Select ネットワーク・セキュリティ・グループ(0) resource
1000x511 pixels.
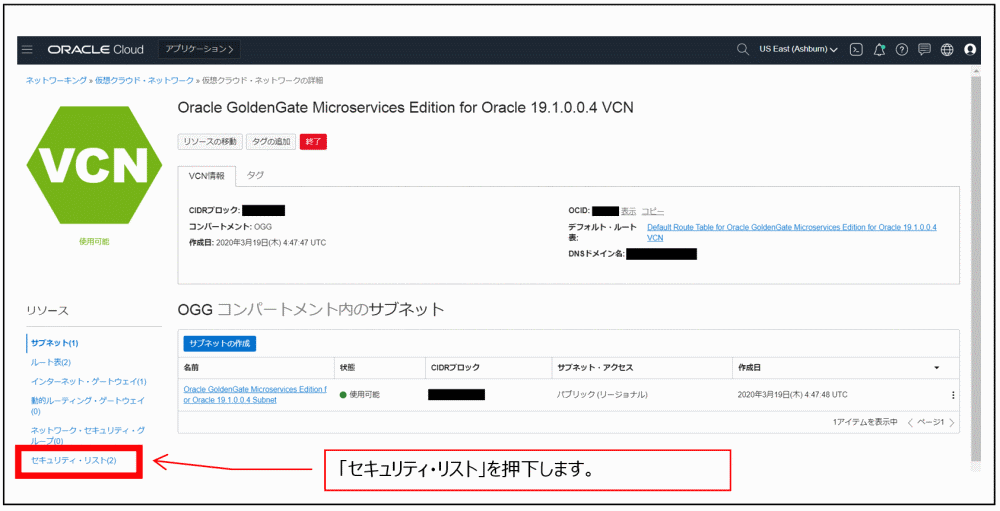pos(88,436)
